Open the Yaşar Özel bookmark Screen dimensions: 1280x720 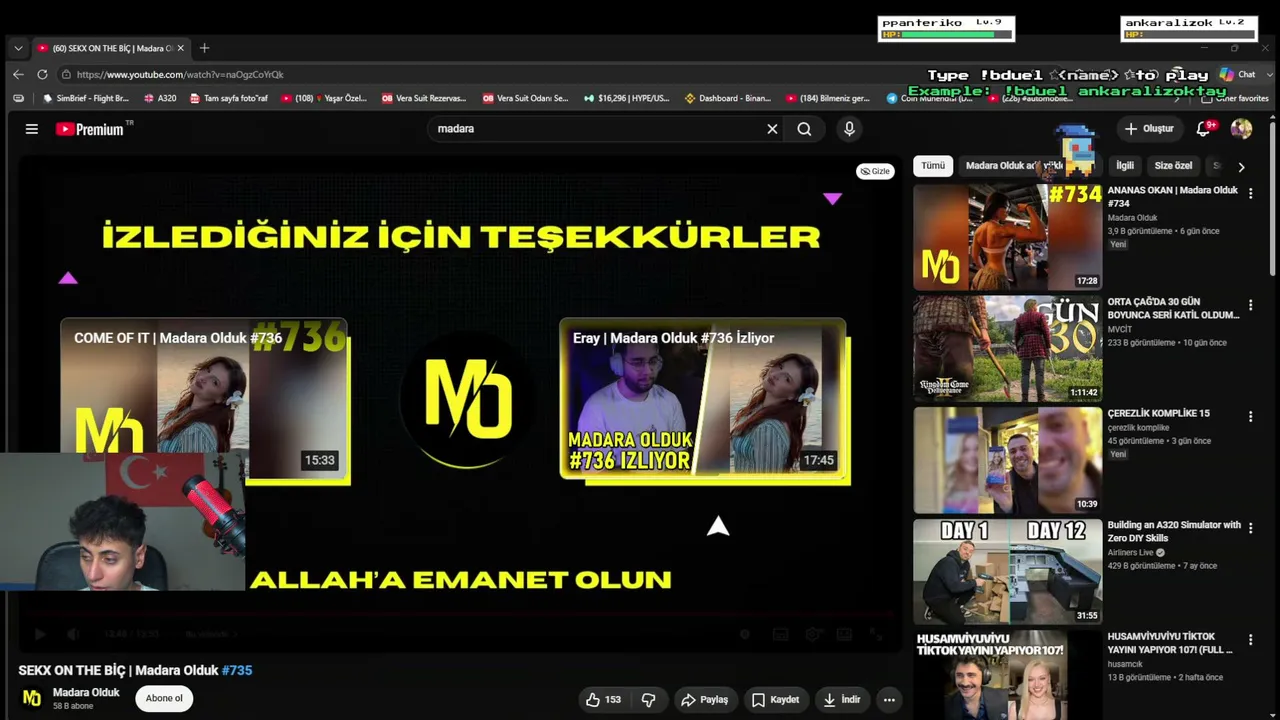(x=324, y=98)
